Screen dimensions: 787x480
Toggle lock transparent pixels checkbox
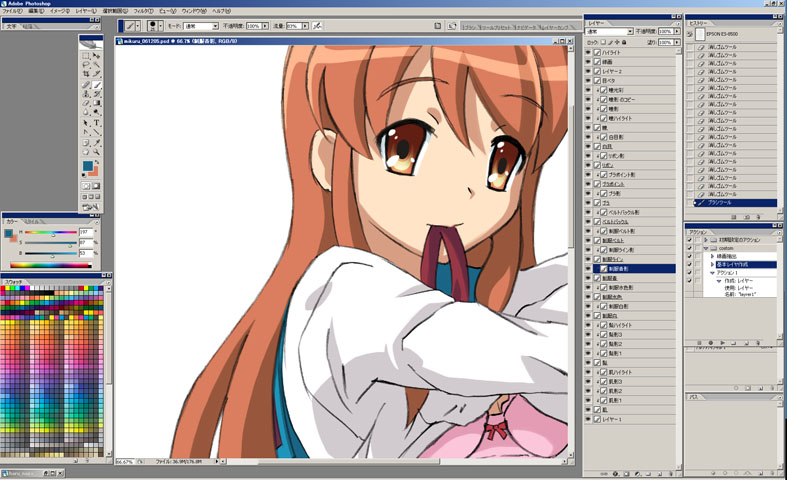[x=603, y=43]
